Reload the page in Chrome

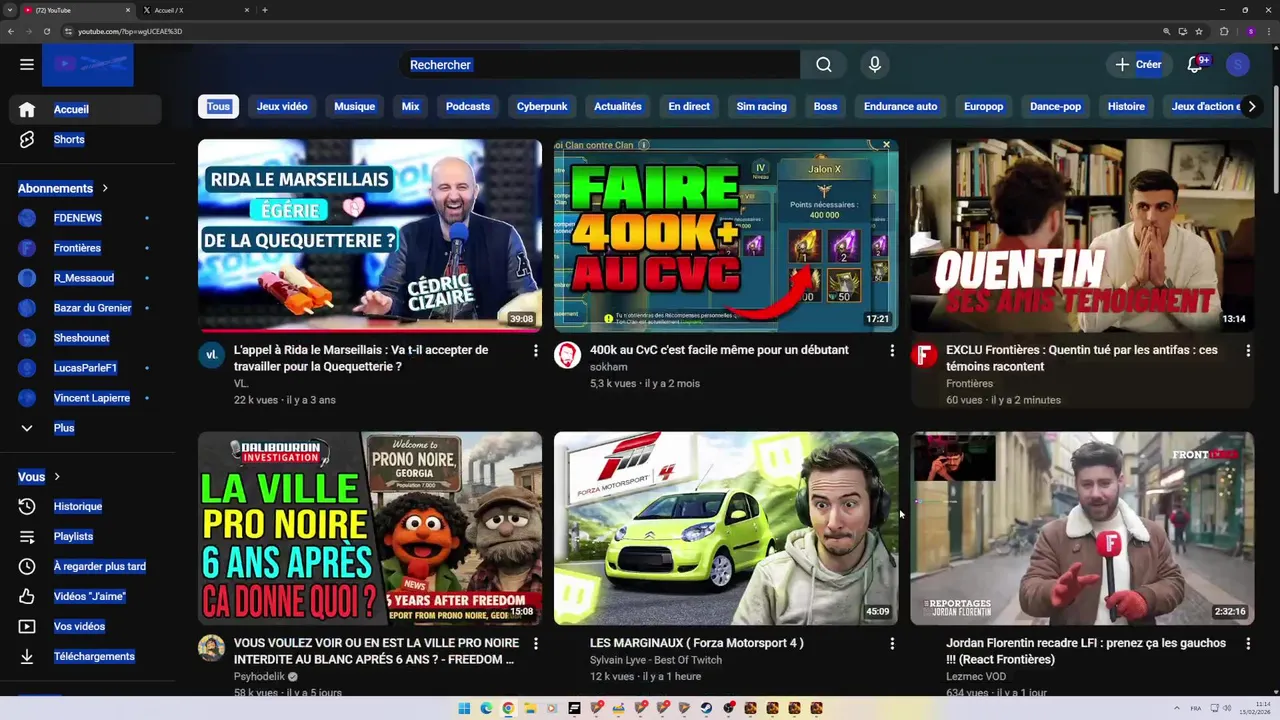pos(46,31)
